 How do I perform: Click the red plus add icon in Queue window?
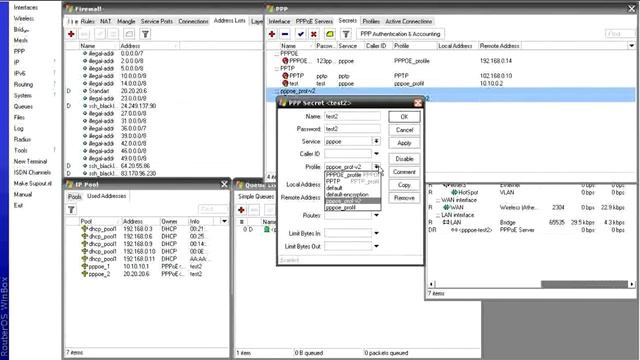tap(241, 209)
